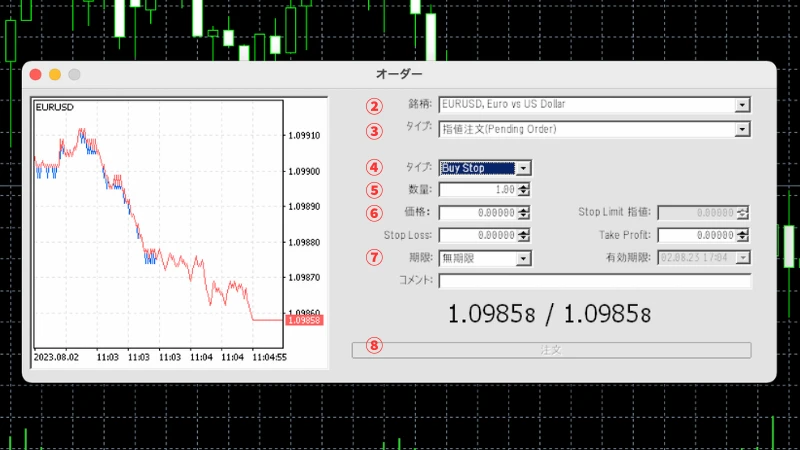Screen dimensions: 800x450
Task: Click the Take Profit input field
Action: (697, 235)
